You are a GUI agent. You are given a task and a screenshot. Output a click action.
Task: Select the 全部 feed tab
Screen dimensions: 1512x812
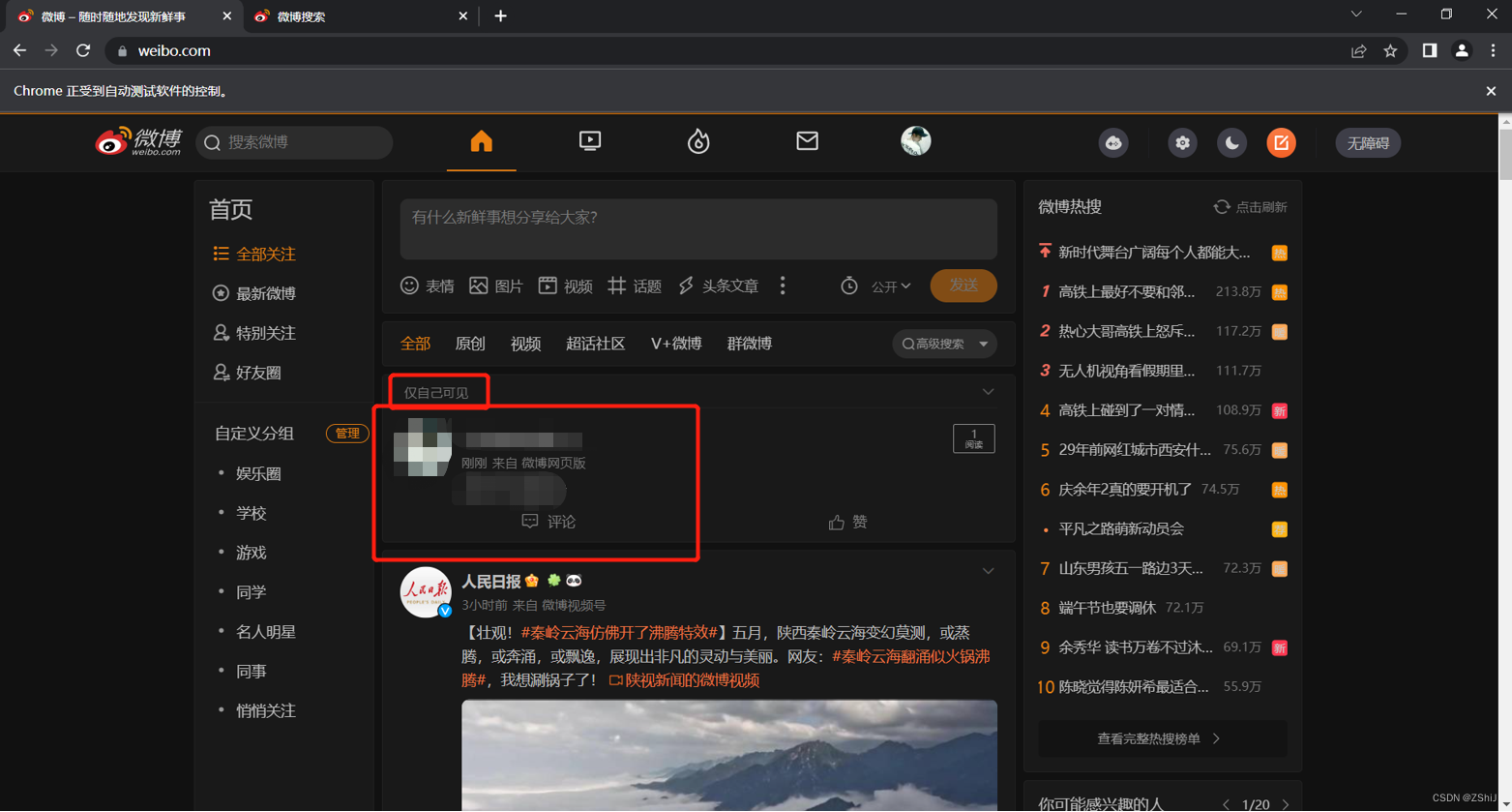415,344
